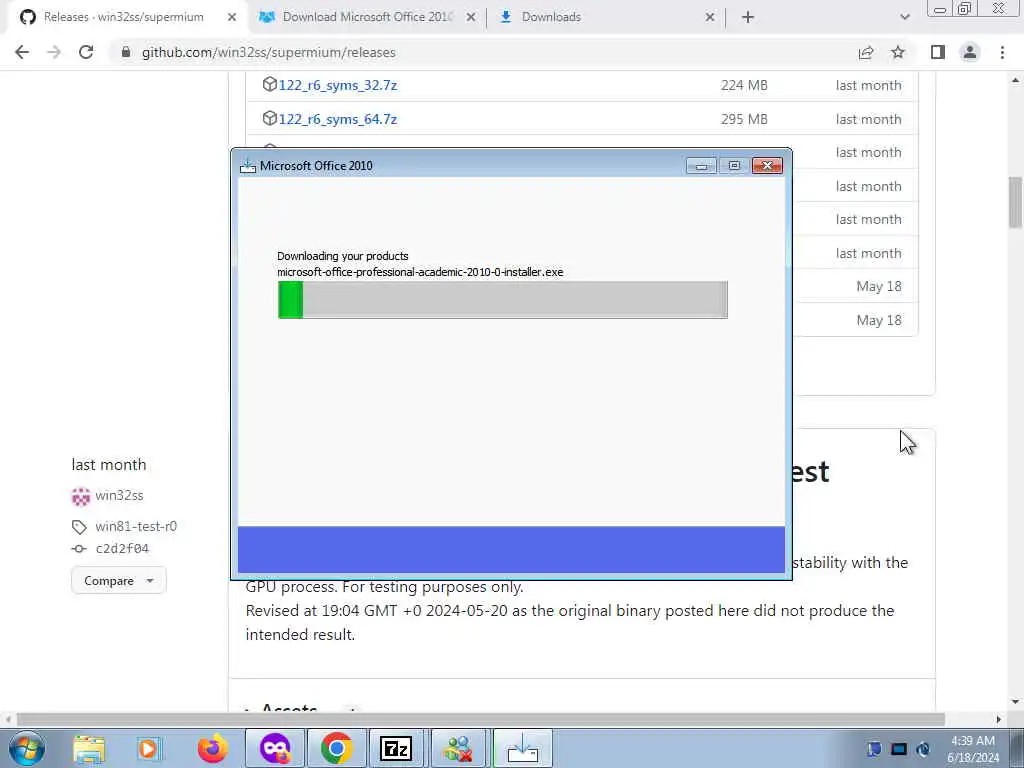The image size is (1024, 768).
Task: Open the win81-test-r0 tag link
Action: pyautogui.click(x=136, y=526)
